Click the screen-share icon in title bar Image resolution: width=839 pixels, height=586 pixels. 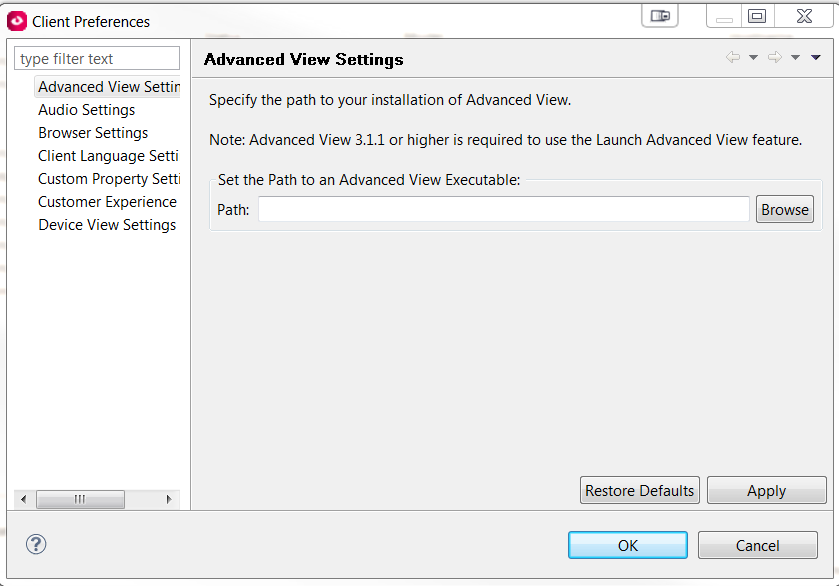(660, 16)
